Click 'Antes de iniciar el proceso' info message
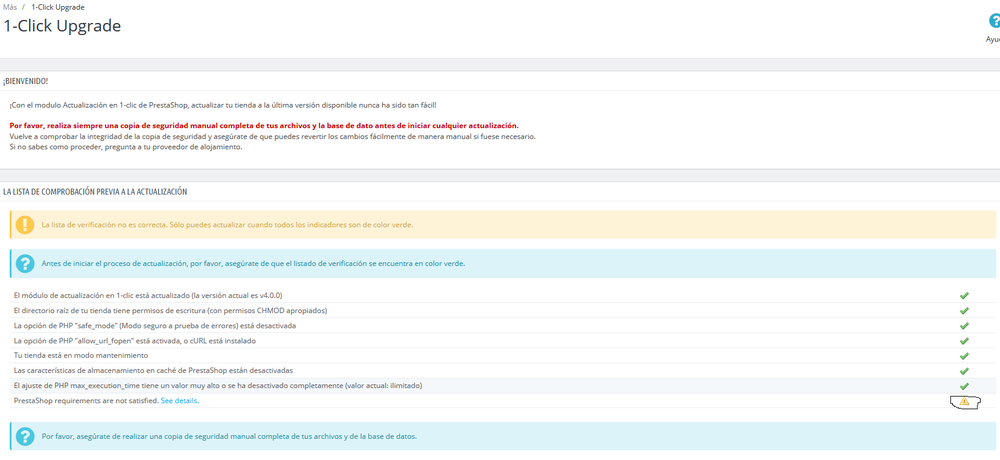Image resolution: width=1000 pixels, height=460 pixels. point(253,263)
